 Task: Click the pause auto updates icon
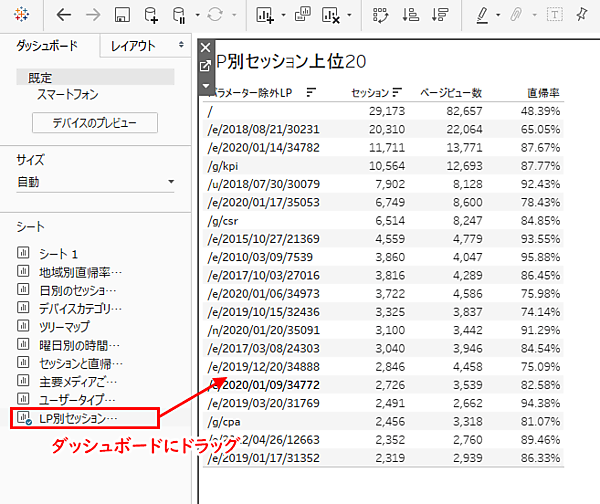(179, 15)
